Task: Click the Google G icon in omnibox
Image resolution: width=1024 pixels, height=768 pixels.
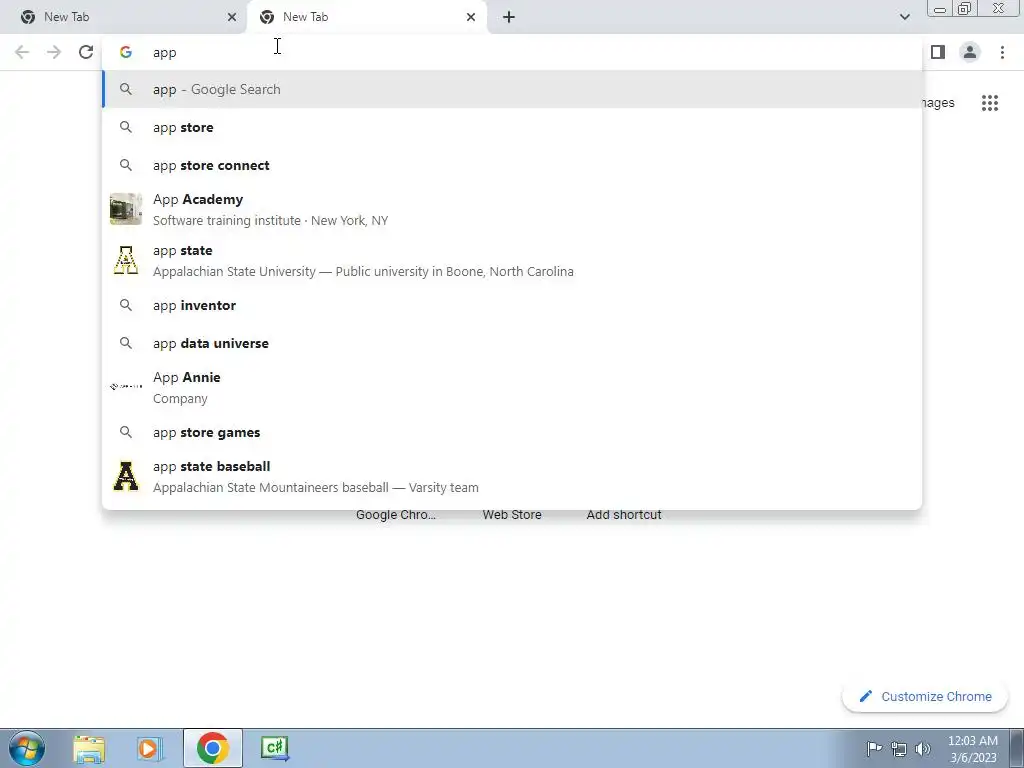Action: (x=126, y=52)
